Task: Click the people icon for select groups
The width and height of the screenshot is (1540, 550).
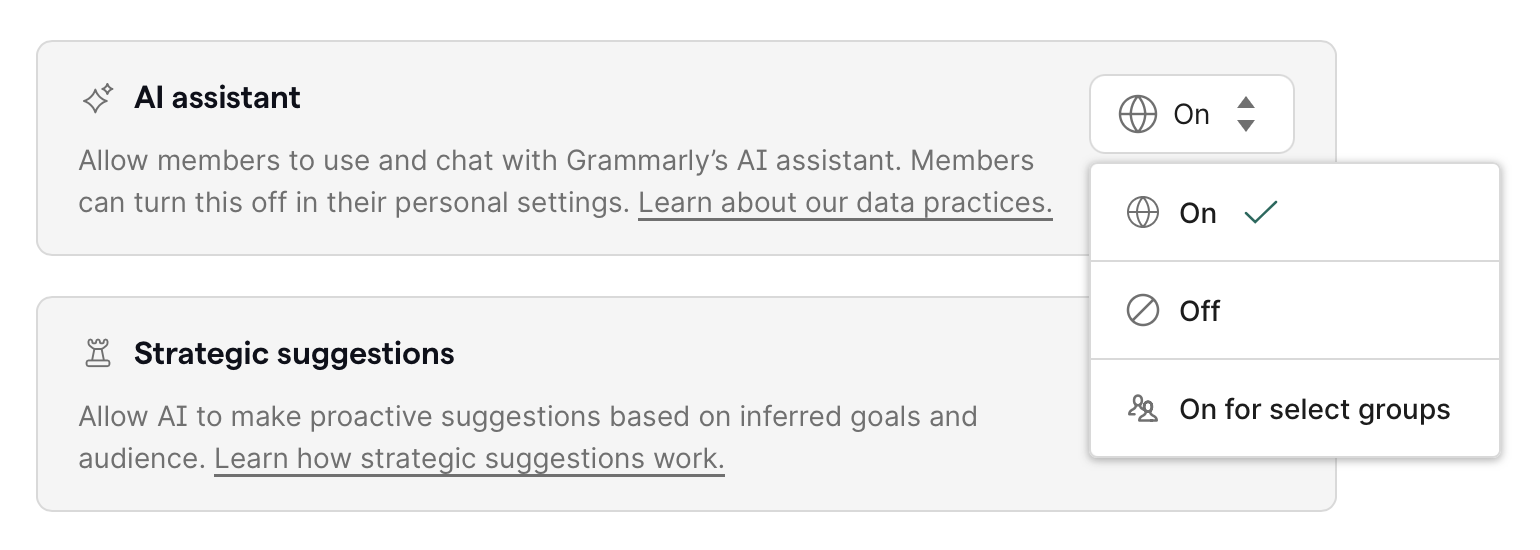Action: 1142,409
